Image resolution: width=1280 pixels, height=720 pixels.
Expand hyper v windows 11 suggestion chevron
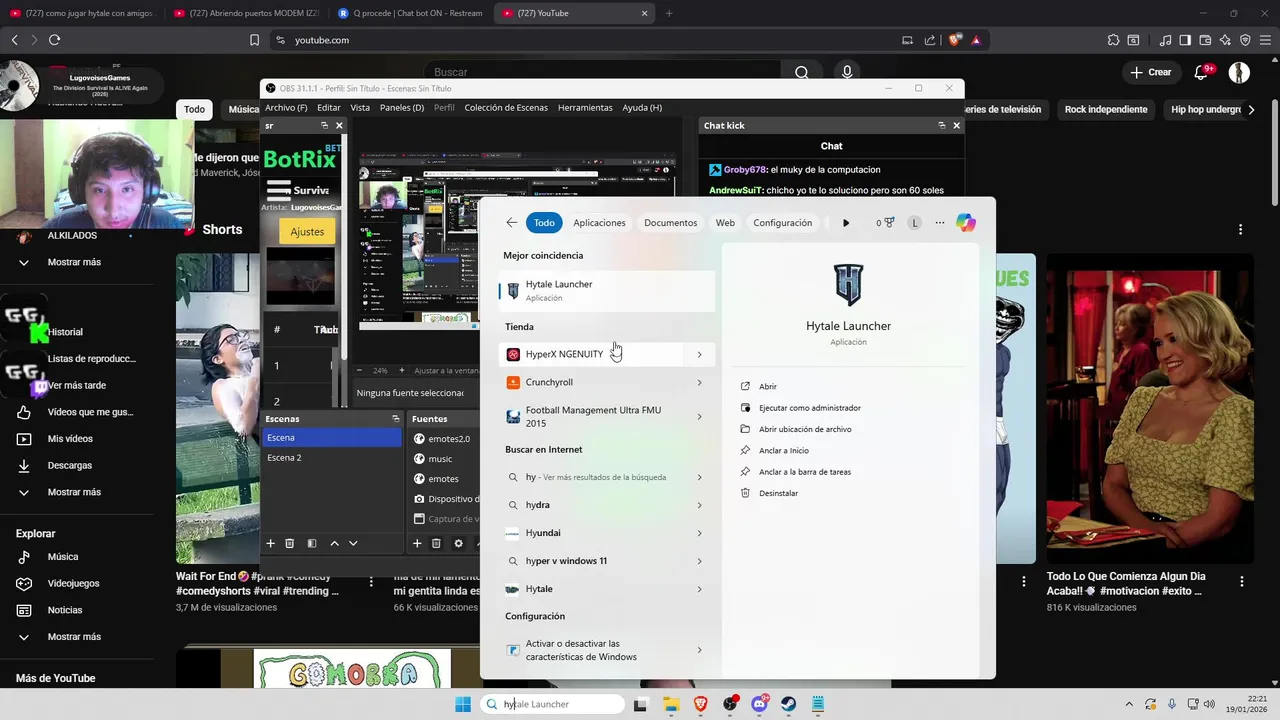coord(699,561)
